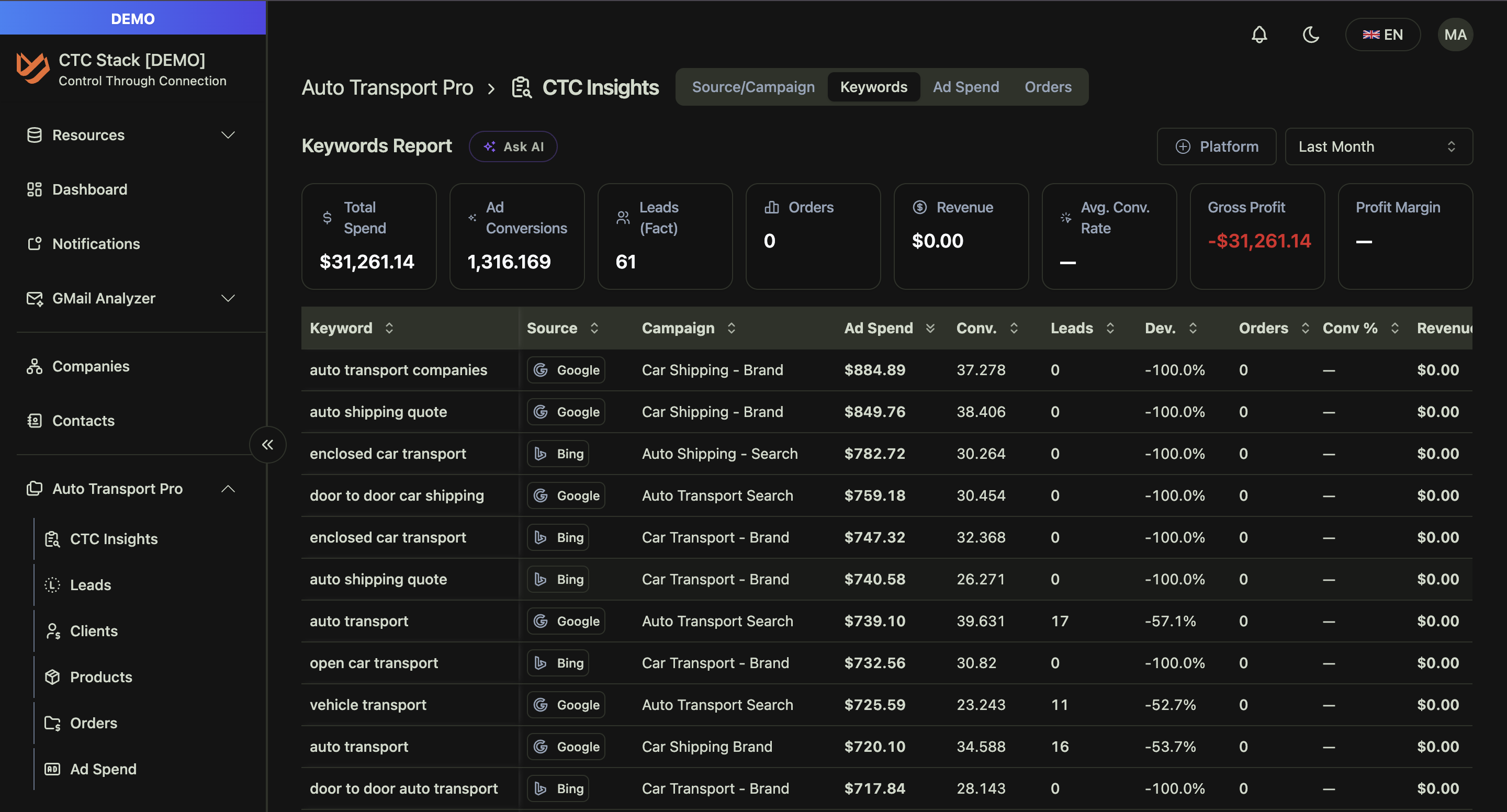Open Ad Spend from the sidebar

pyautogui.click(x=103, y=769)
